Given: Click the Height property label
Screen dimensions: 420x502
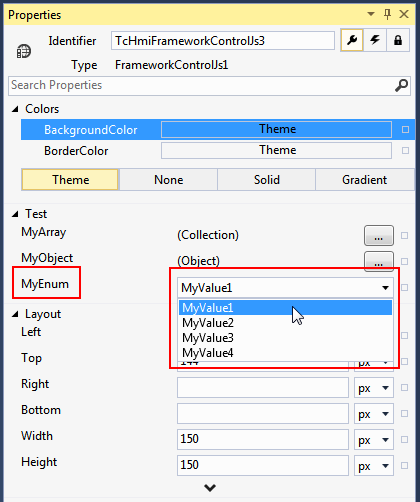Looking at the screenshot, I should pos(39,462).
